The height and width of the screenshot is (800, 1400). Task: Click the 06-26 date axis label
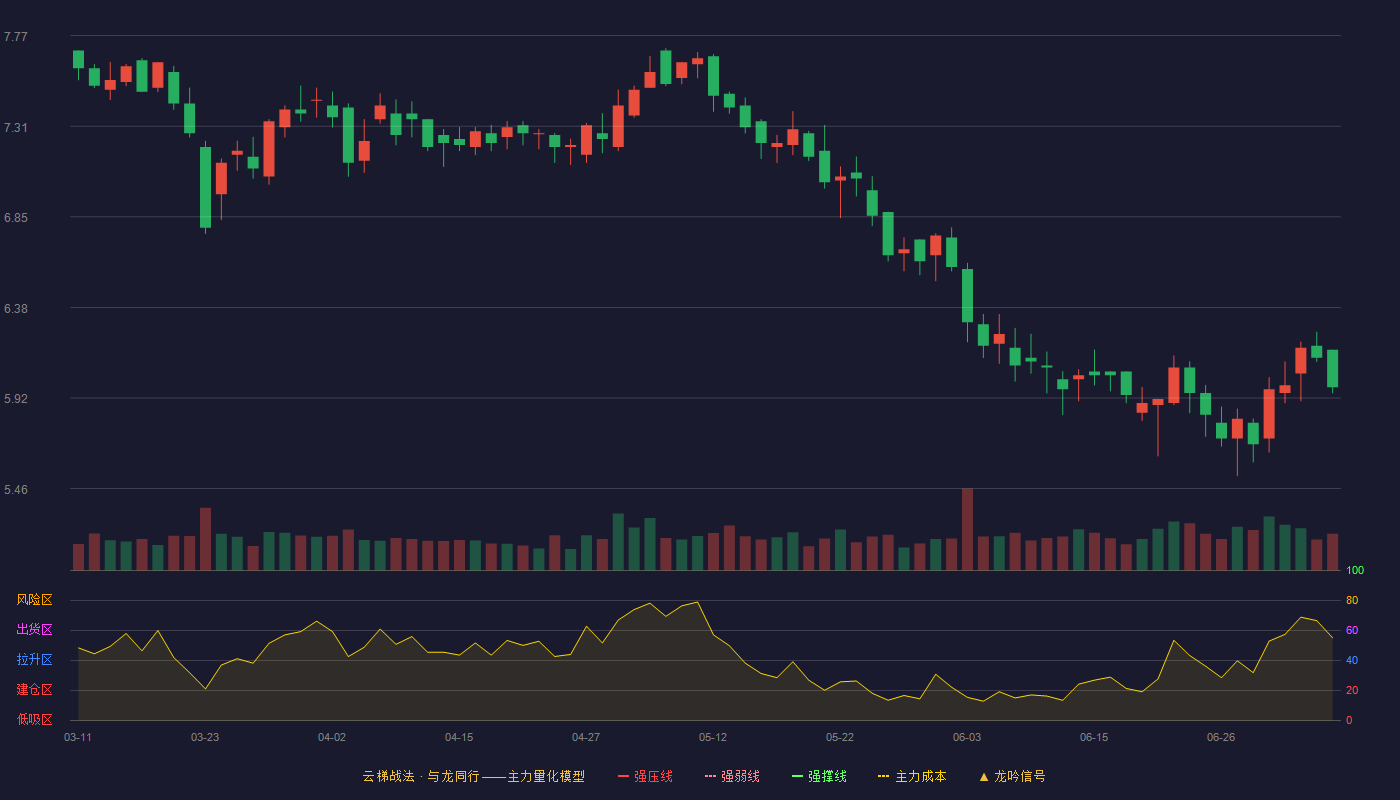coord(1221,737)
